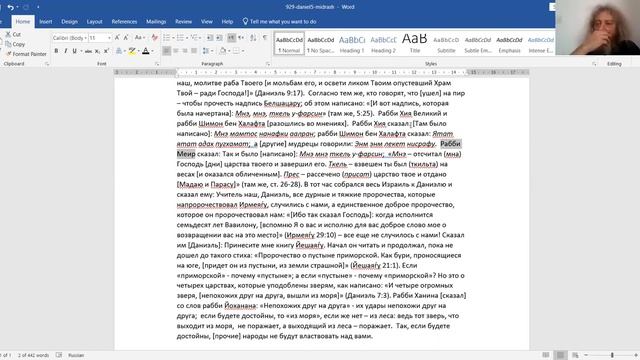Center the paragraph text
Screen dimensions: 640x360
click(176, 51)
